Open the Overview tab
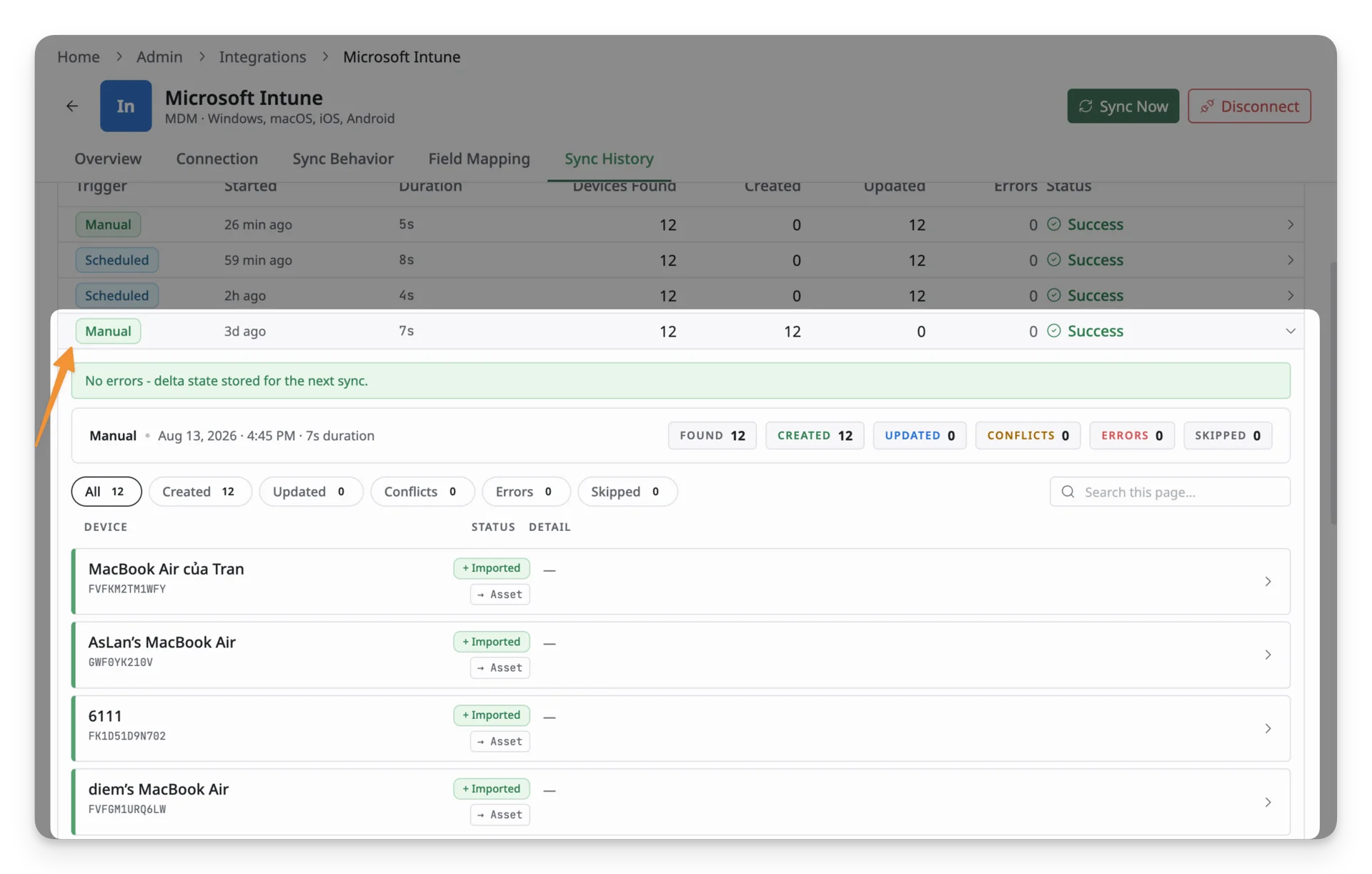 point(108,159)
